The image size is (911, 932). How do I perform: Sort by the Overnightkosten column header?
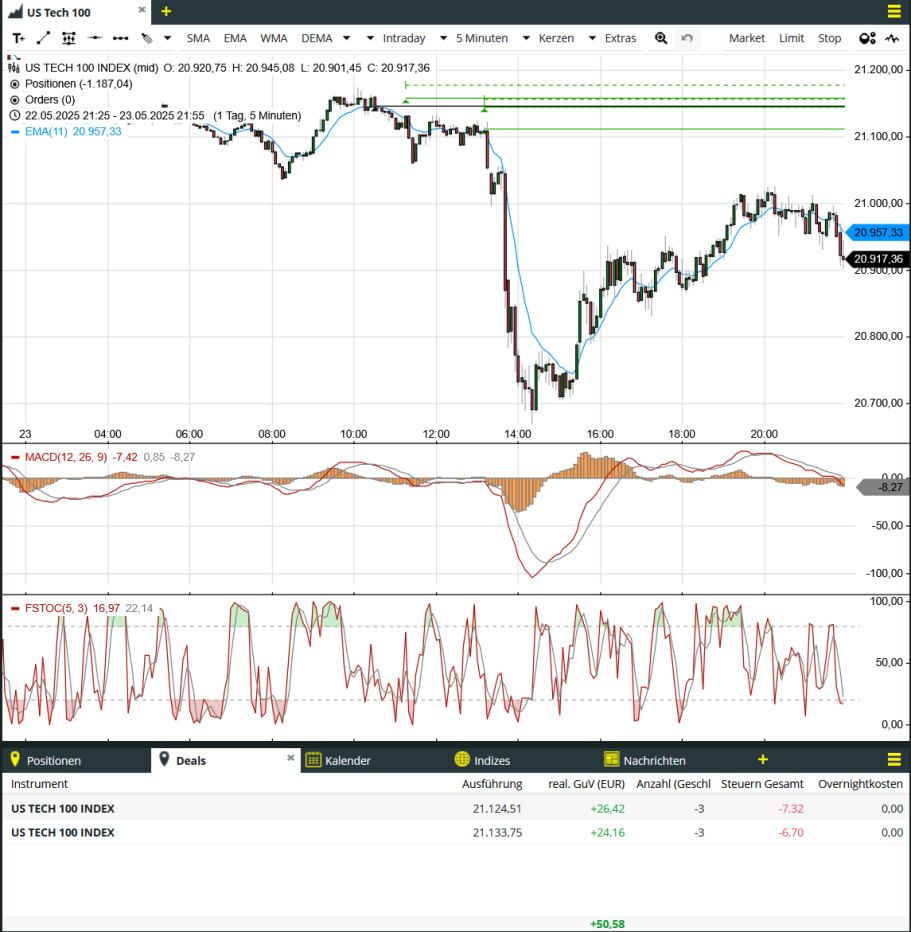860,784
